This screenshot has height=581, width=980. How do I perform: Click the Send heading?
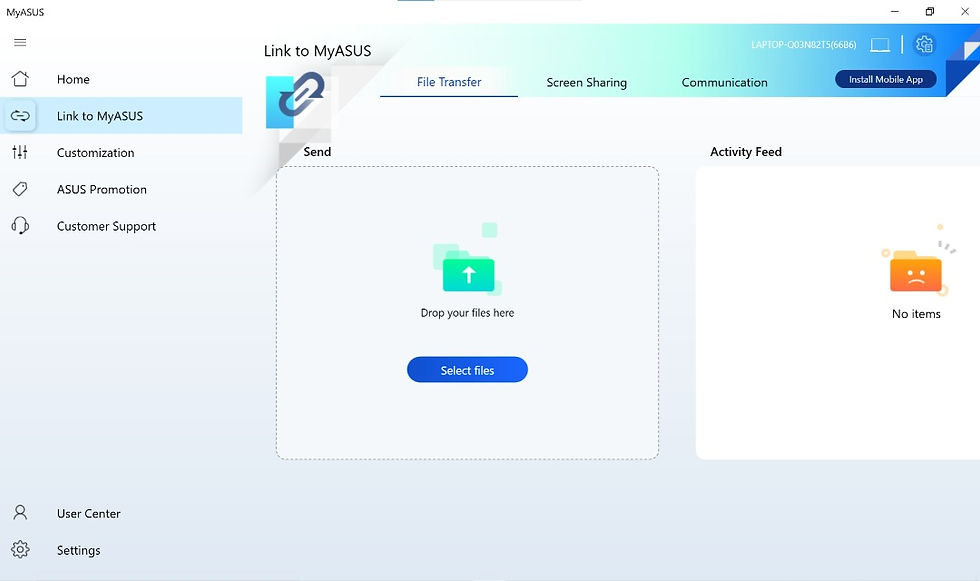click(x=318, y=152)
